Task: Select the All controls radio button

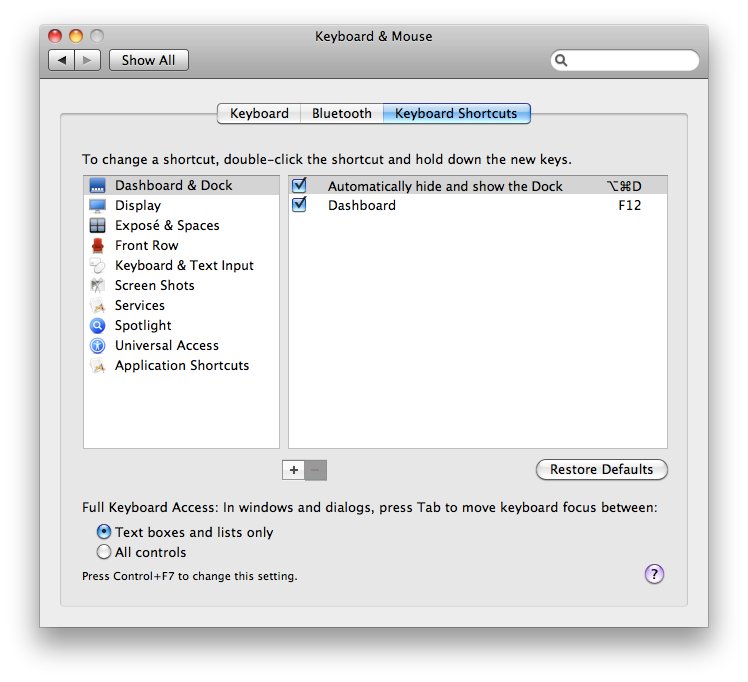Action: click(x=104, y=552)
